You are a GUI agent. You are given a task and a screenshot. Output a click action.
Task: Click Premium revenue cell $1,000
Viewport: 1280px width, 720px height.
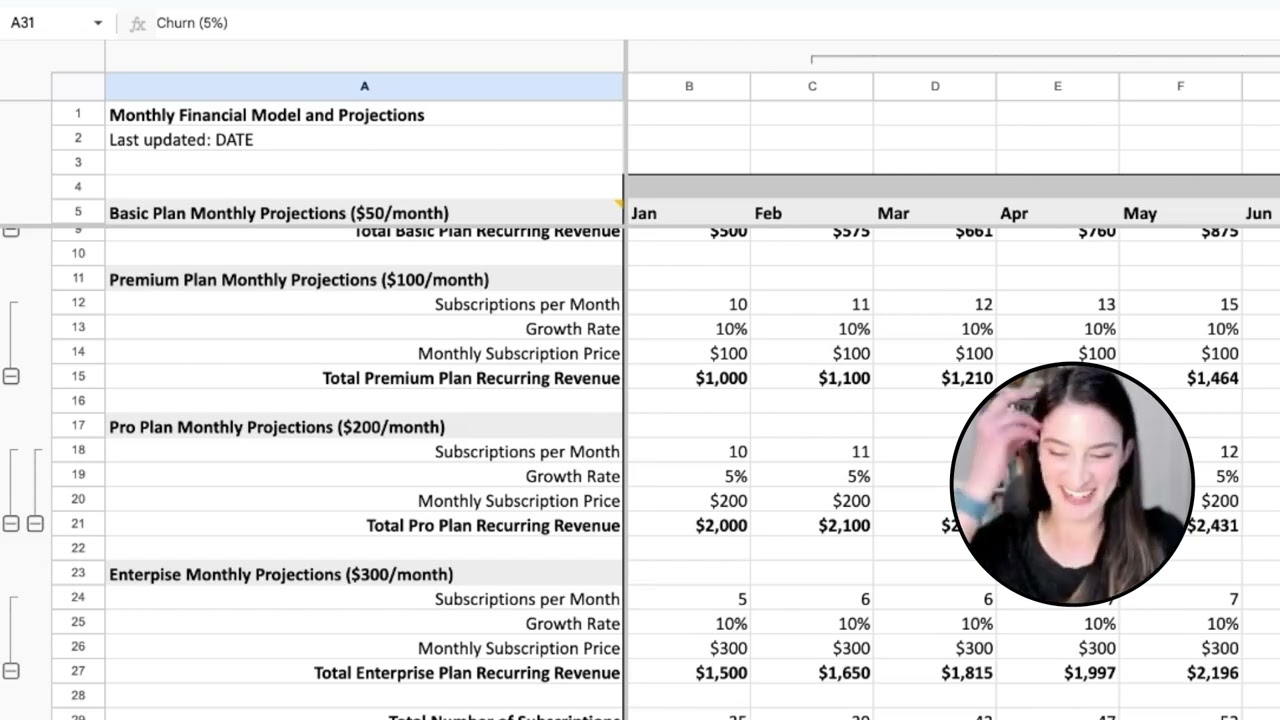pyautogui.click(x=689, y=378)
